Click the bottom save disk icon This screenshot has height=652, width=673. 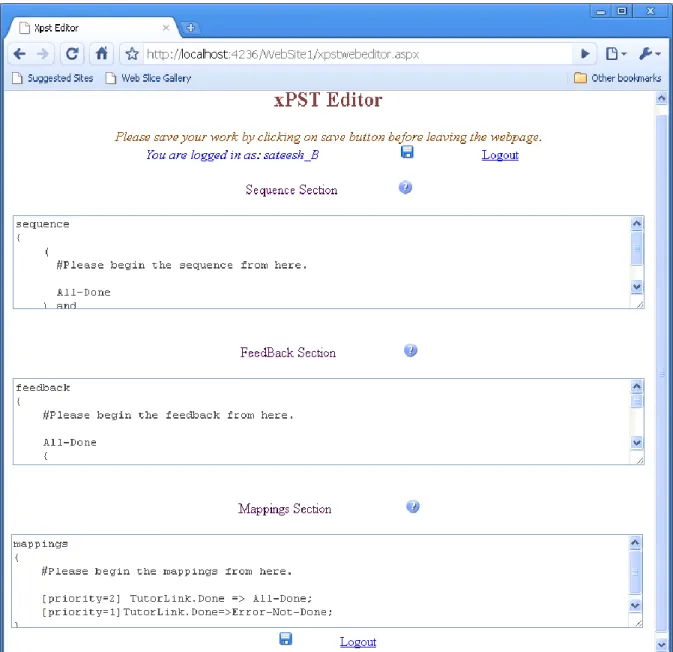285,639
